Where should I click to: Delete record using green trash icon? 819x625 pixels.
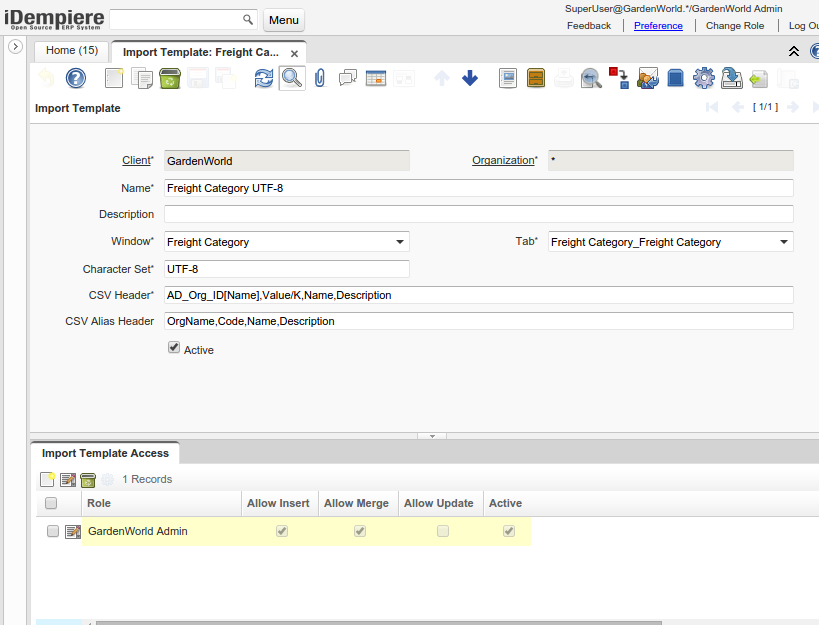click(170, 78)
